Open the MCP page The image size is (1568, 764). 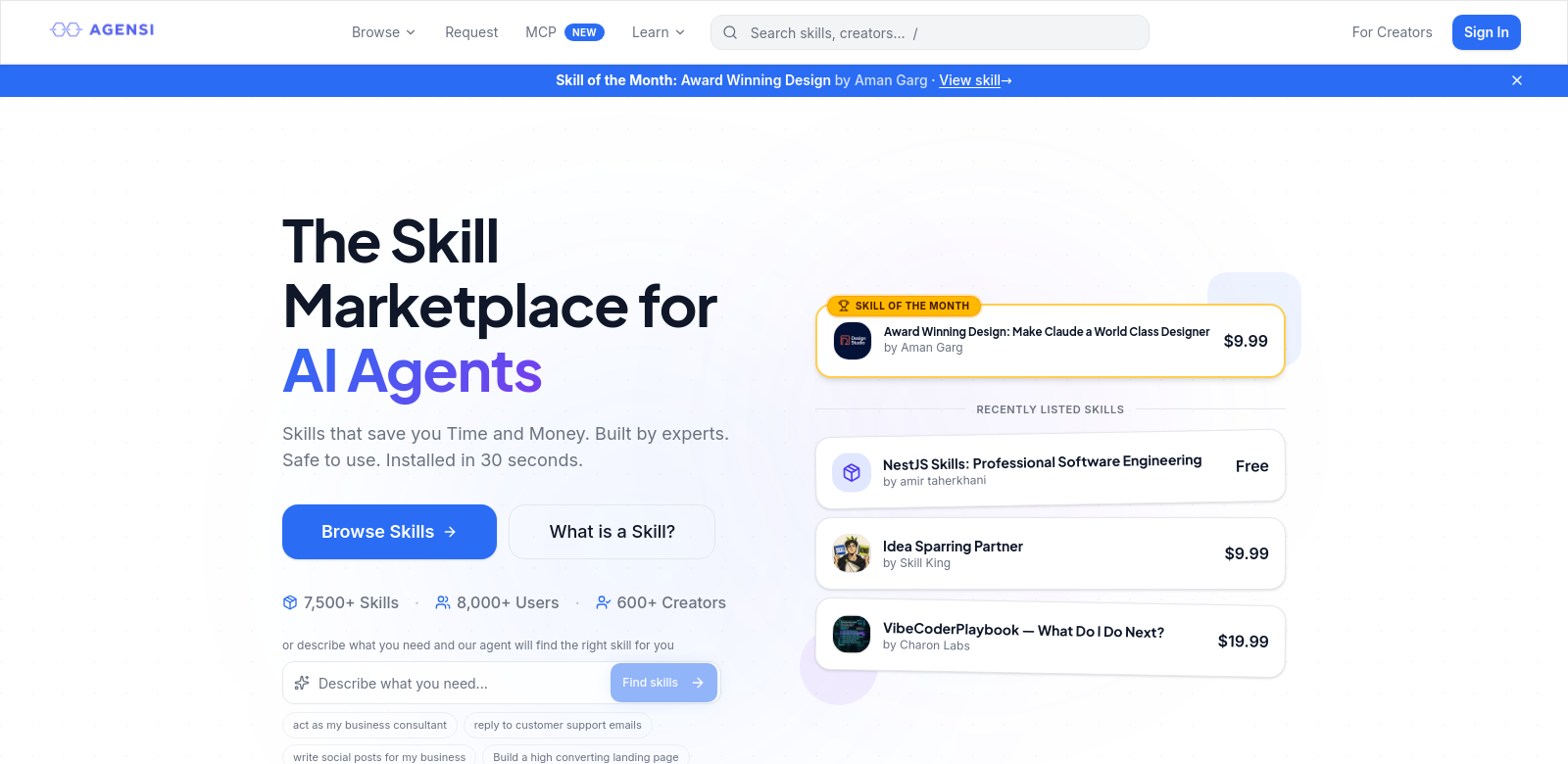pyautogui.click(x=541, y=32)
